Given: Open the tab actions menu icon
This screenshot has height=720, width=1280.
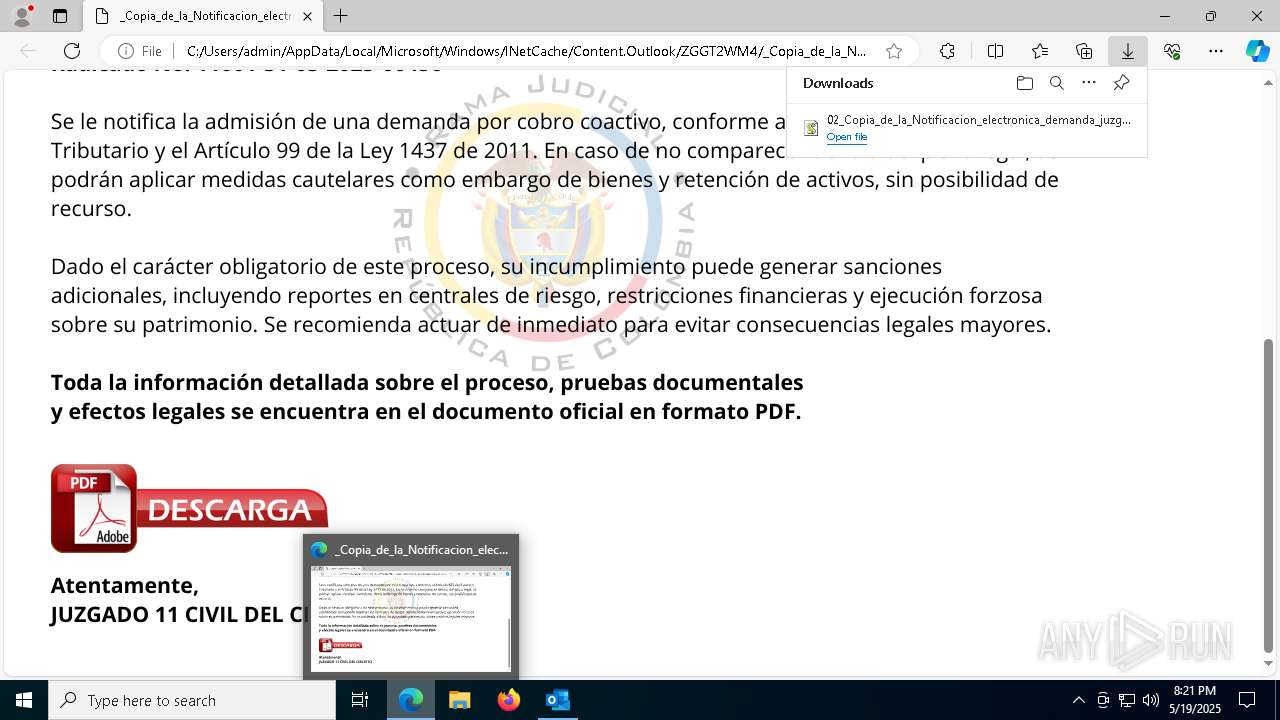Looking at the screenshot, I should (x=60, y=16).
